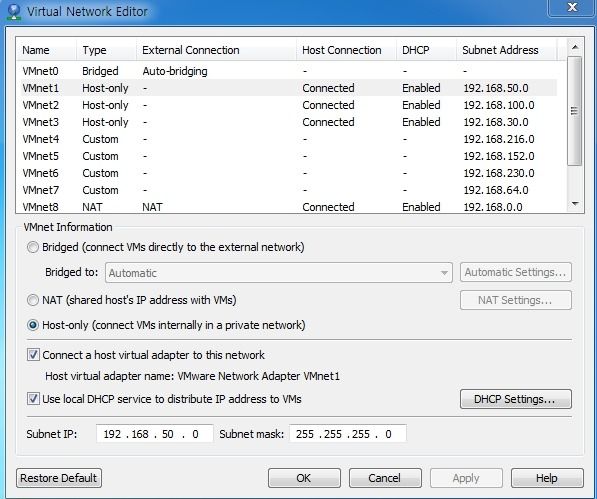
Task: Open DHCP Settings dialog
Action: click(x=516, y=399)
